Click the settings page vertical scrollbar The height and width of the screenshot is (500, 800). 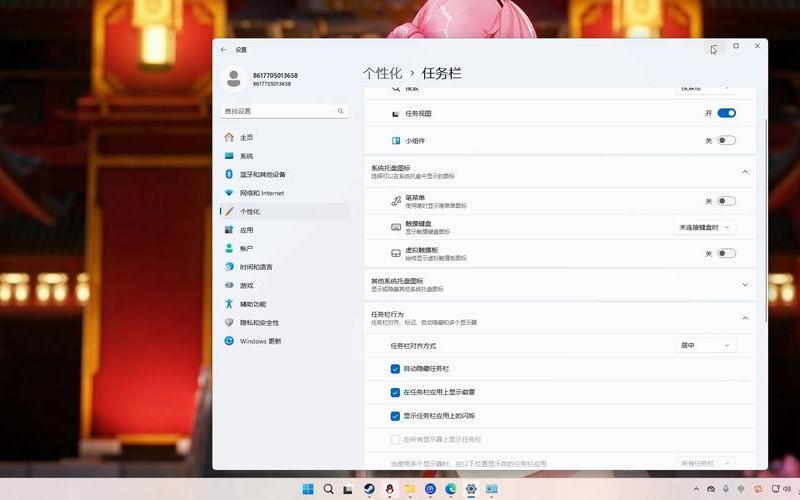click(x=765, y=219)
